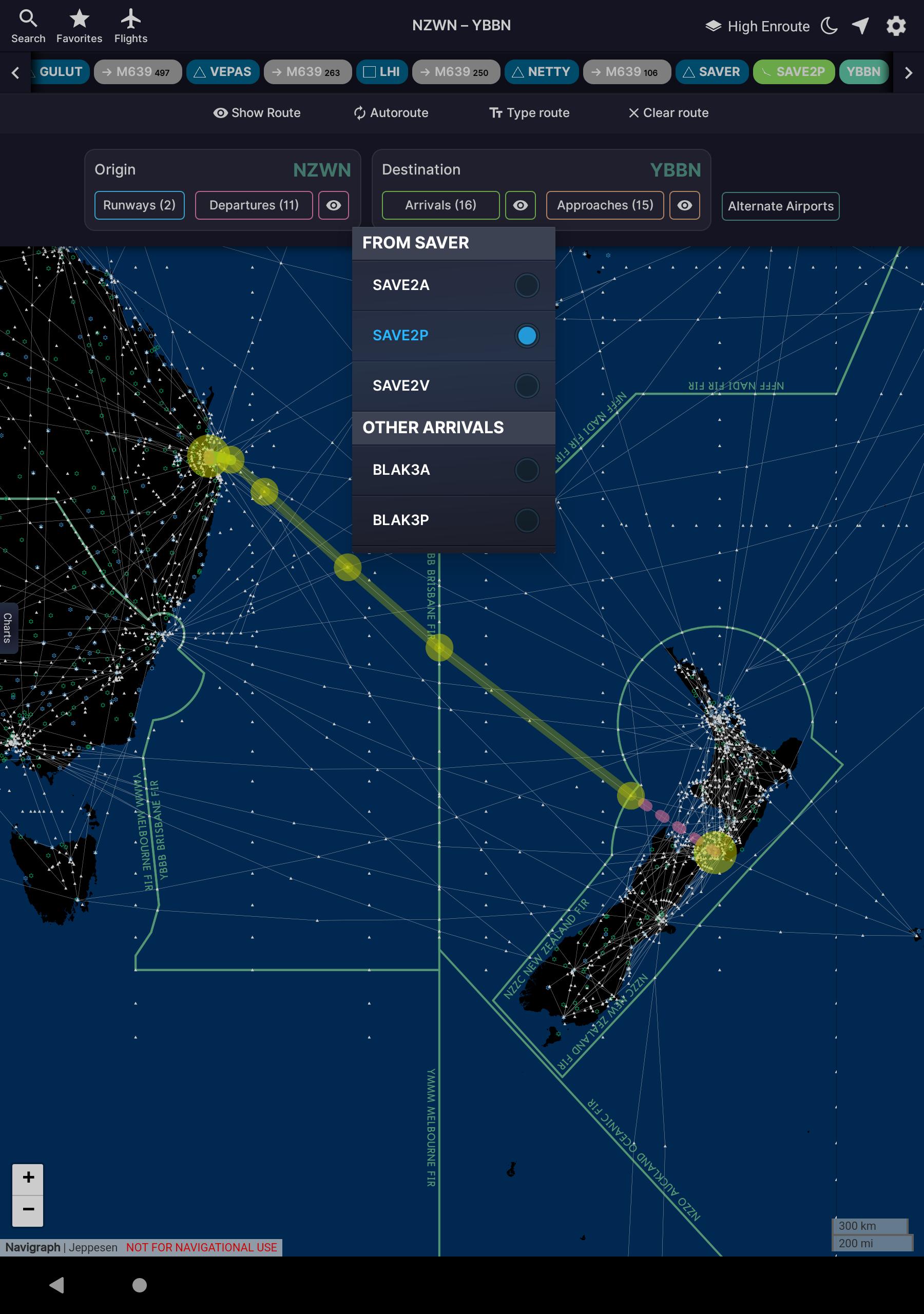The width and height of the screenshot is (924, 1314).
Task: Zoom in on the map
Action: coord(28,1179)
